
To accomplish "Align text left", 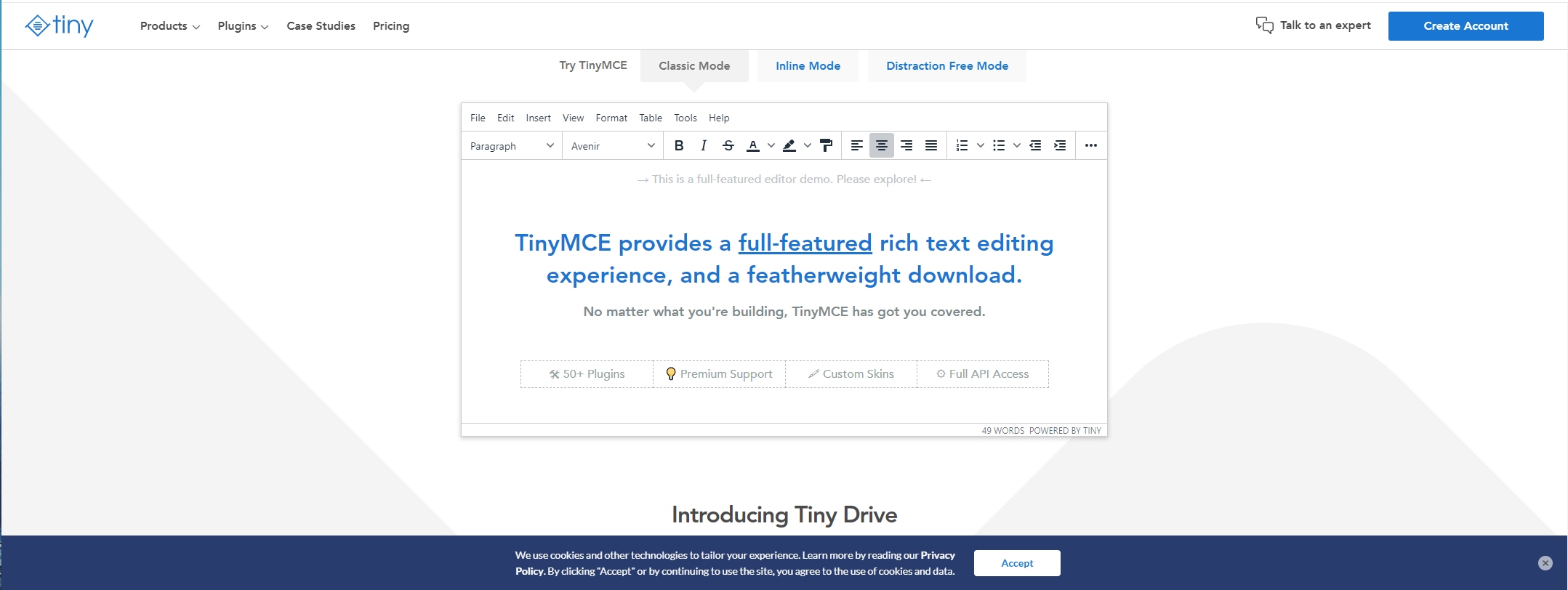I will click(x=857, y=145).
